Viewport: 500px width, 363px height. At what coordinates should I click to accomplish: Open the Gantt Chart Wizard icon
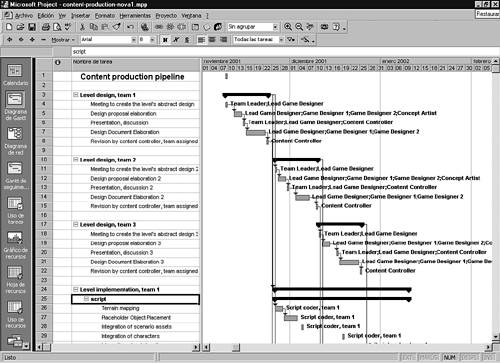(x=305, y=40)
